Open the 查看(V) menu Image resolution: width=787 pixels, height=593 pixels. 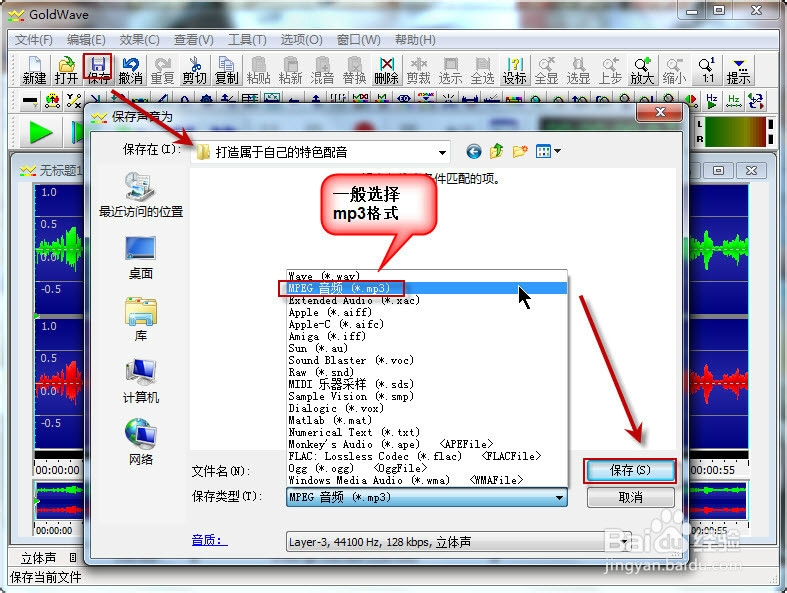tap(193, 40)
